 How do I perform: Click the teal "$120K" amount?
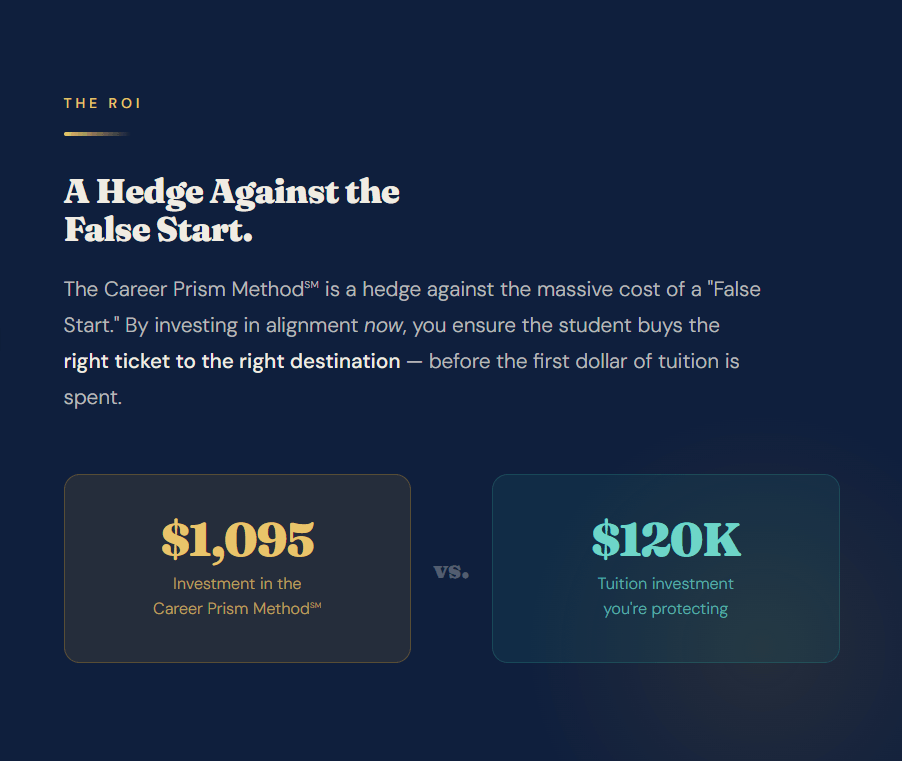point(666,540)
